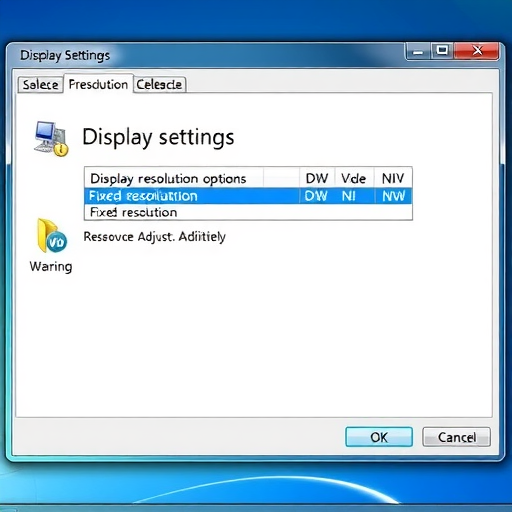
Task: Click the NIV column header
Action: 393,179
